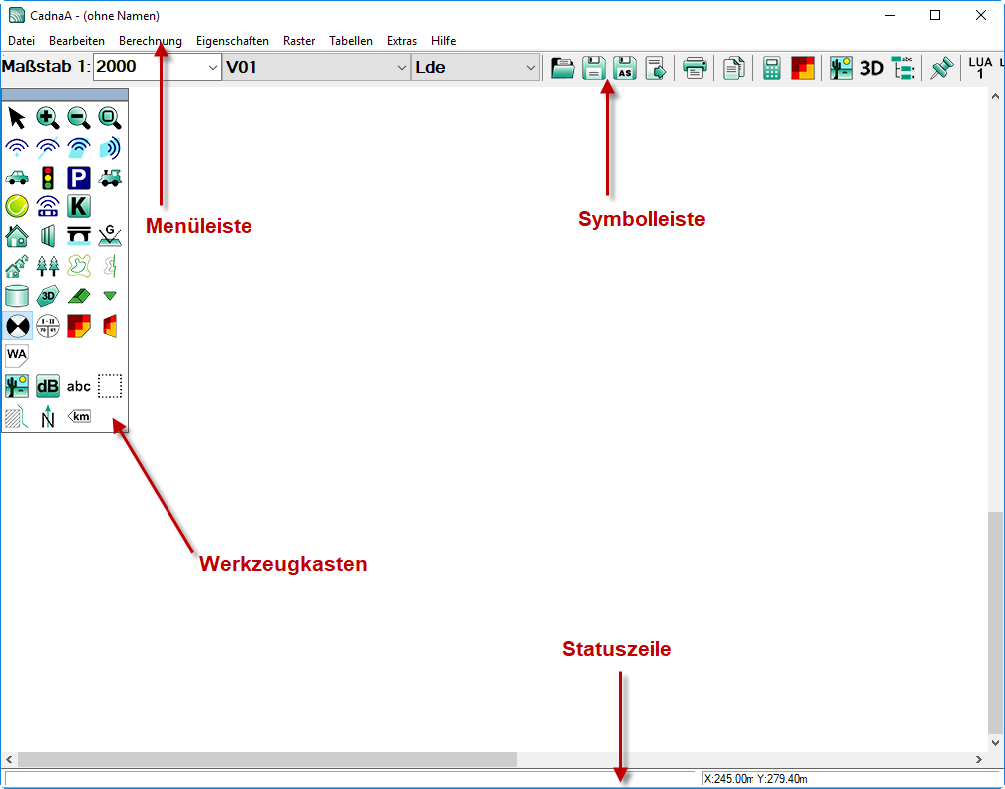Click the export document toolbar icon
This screenshot has height=789, width=1005.
coord(656,67)
